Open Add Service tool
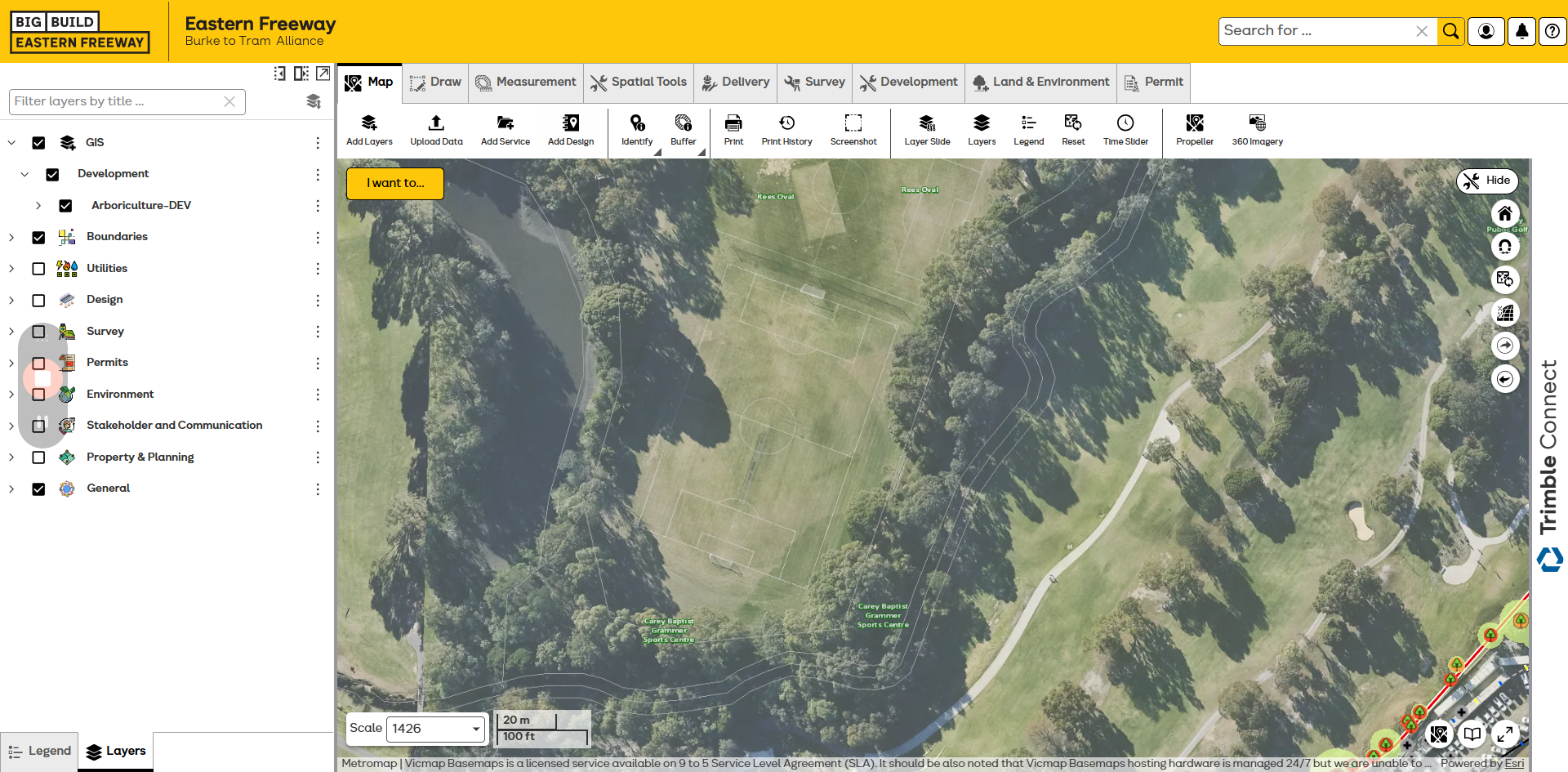The width and height of the screenshot is (1568, 772). coord(506,130)
